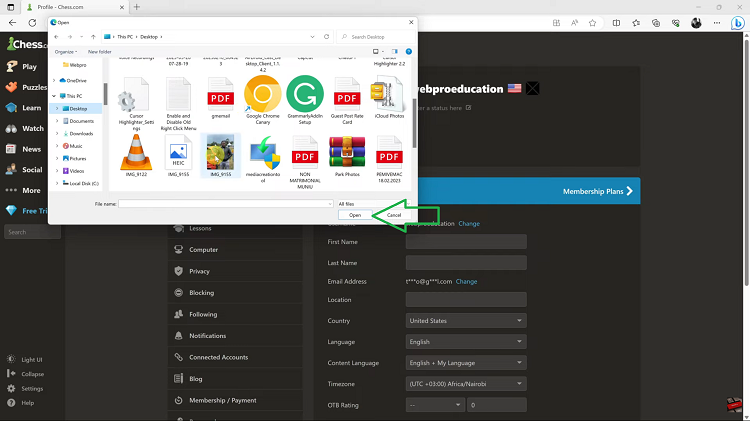Toggle Light UI mode
750x421 pixels.
click(25, 359)
